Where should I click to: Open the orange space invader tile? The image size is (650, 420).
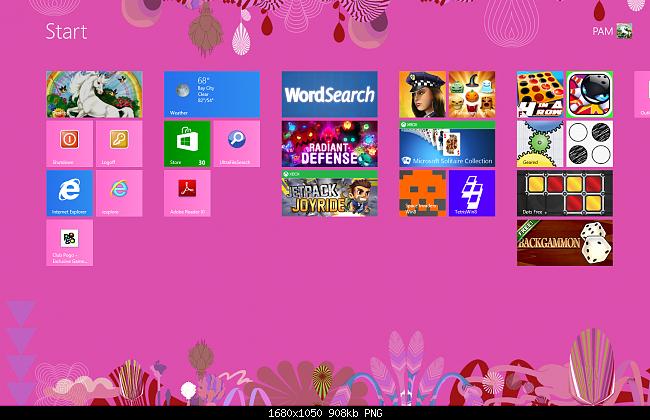pos(422,193)
